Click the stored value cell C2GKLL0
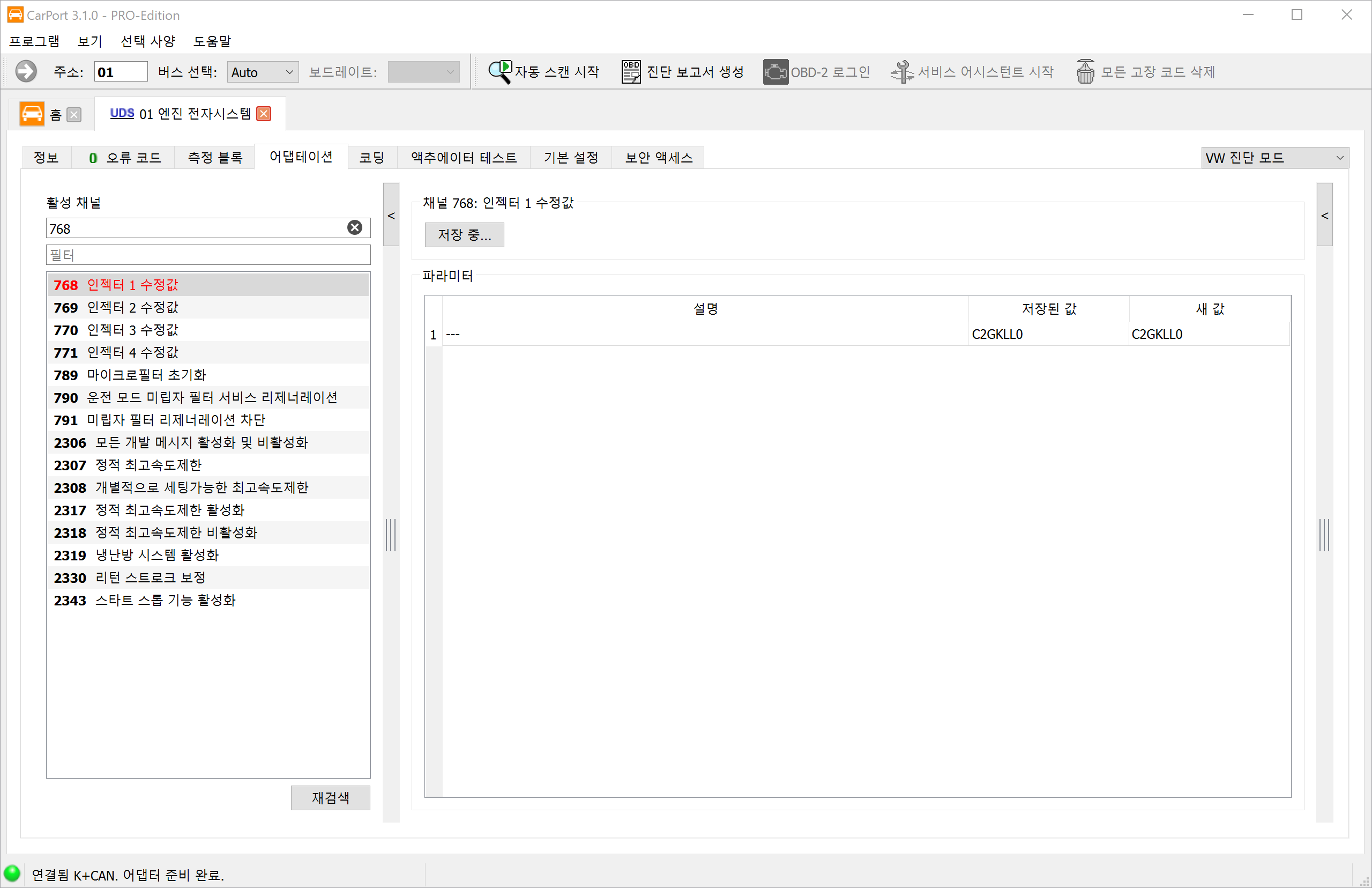 coord(1048,335)
